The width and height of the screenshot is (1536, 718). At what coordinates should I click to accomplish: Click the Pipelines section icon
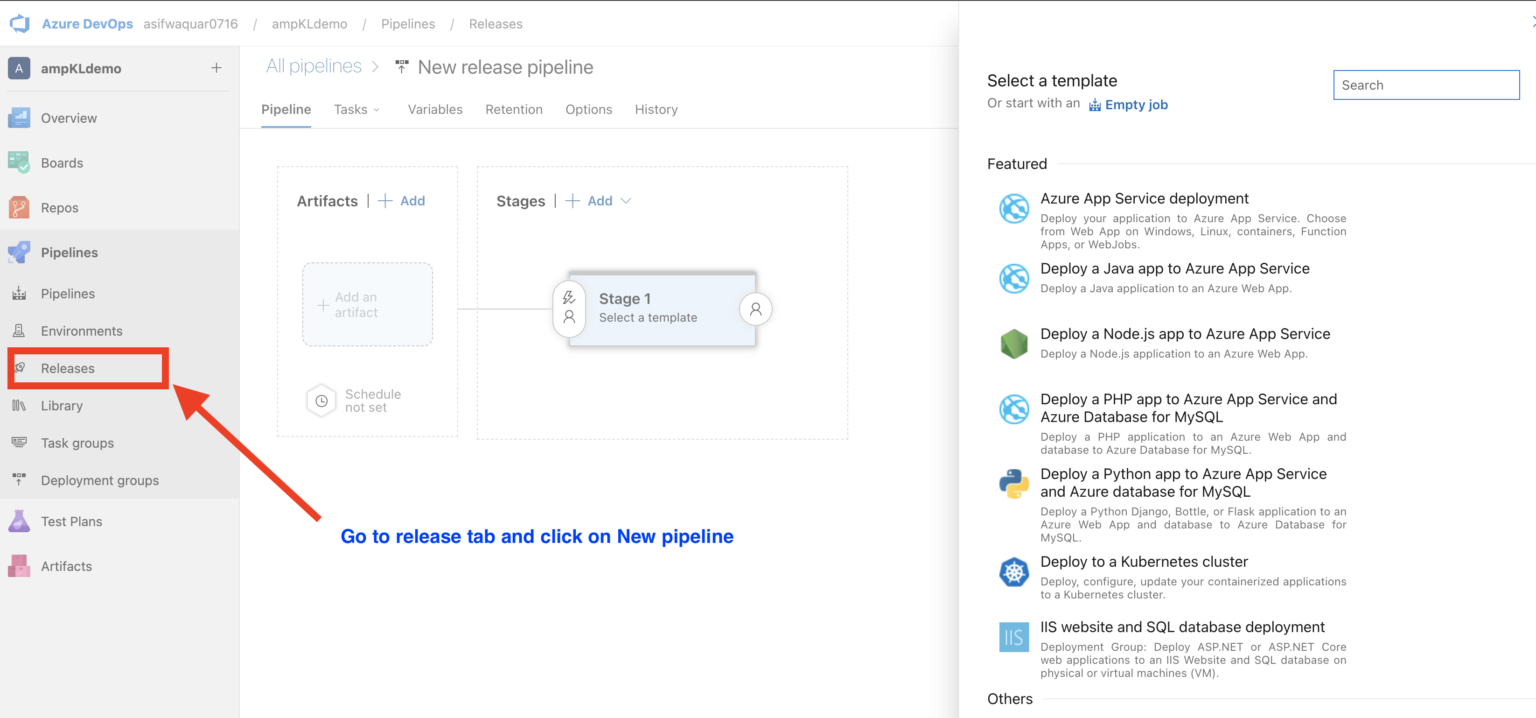[x=19, y=253]
